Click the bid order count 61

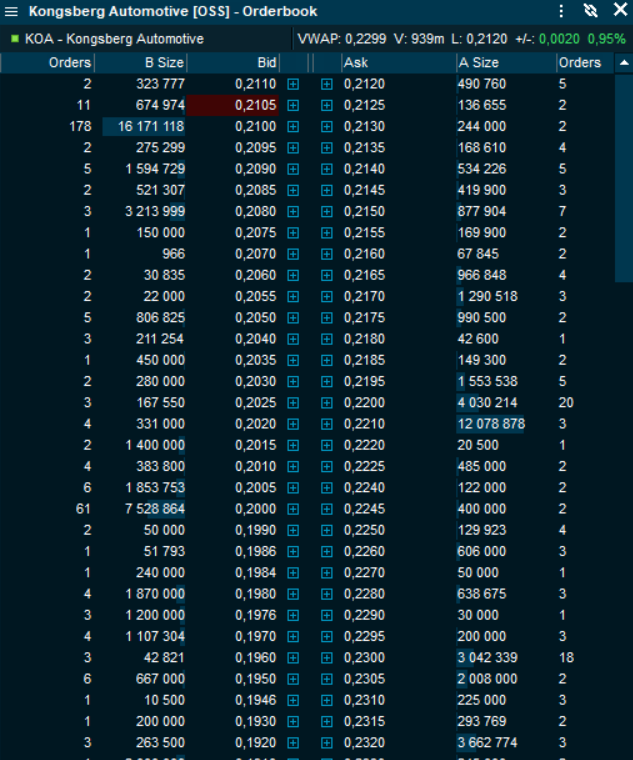point(83,509)
